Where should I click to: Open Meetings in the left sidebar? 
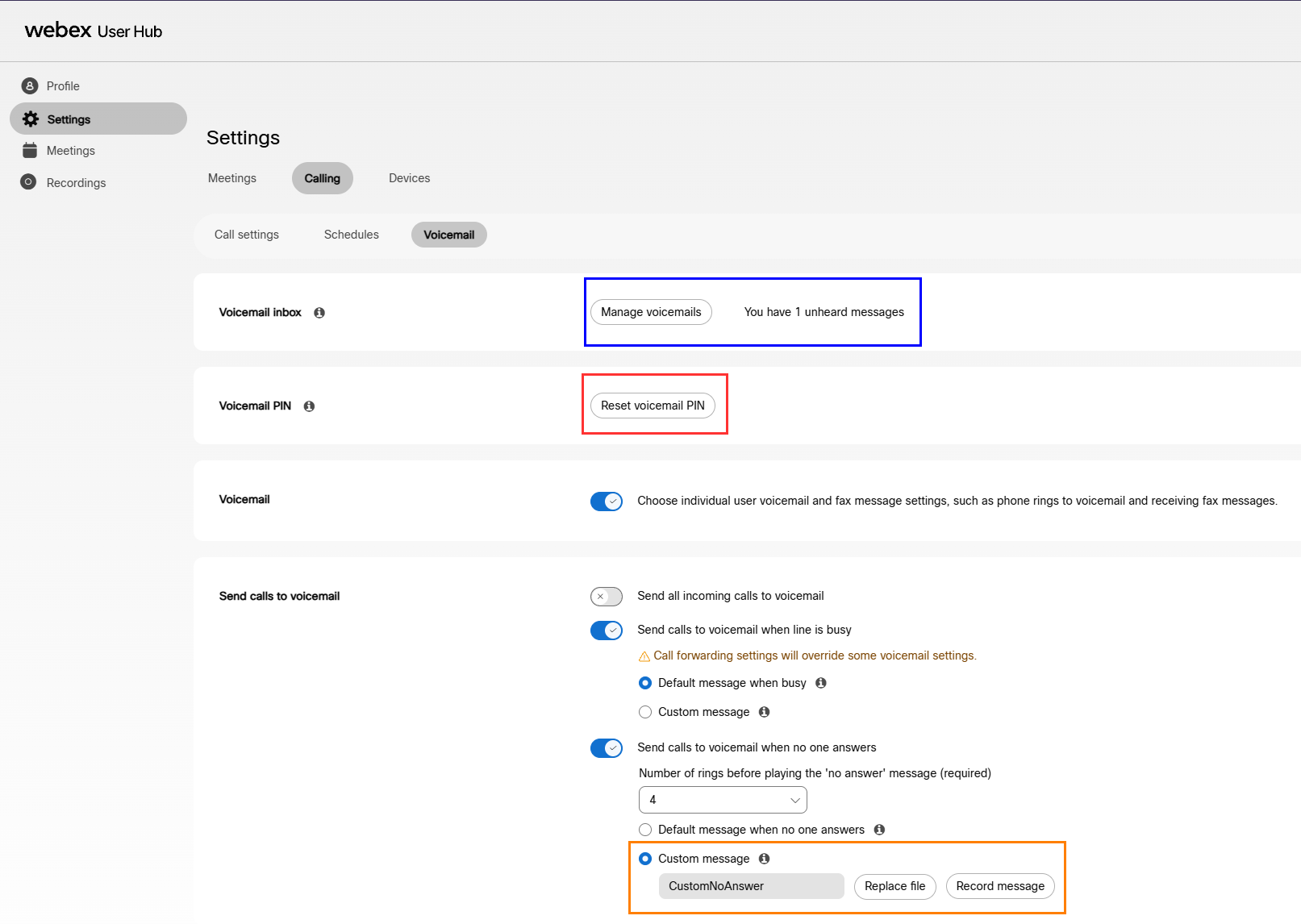click(71, 150)
